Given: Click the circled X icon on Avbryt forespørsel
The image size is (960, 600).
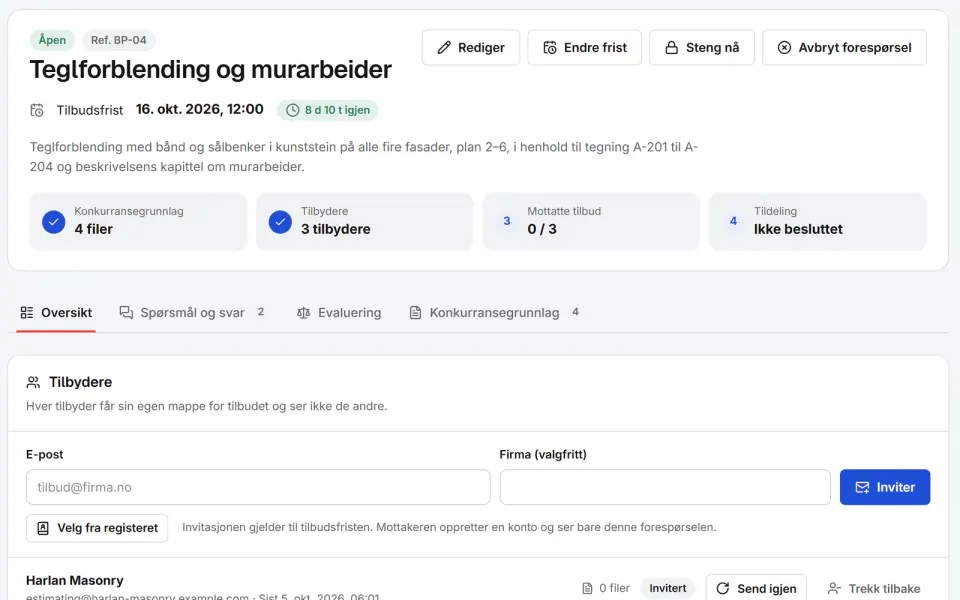Looking at the screenshot, I should [784, 48].
